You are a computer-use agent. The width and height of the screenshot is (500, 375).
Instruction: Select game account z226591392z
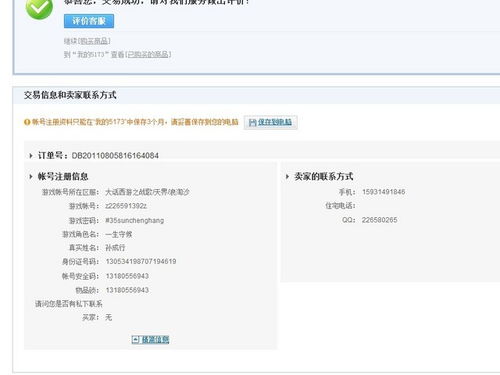pos(126,206)
